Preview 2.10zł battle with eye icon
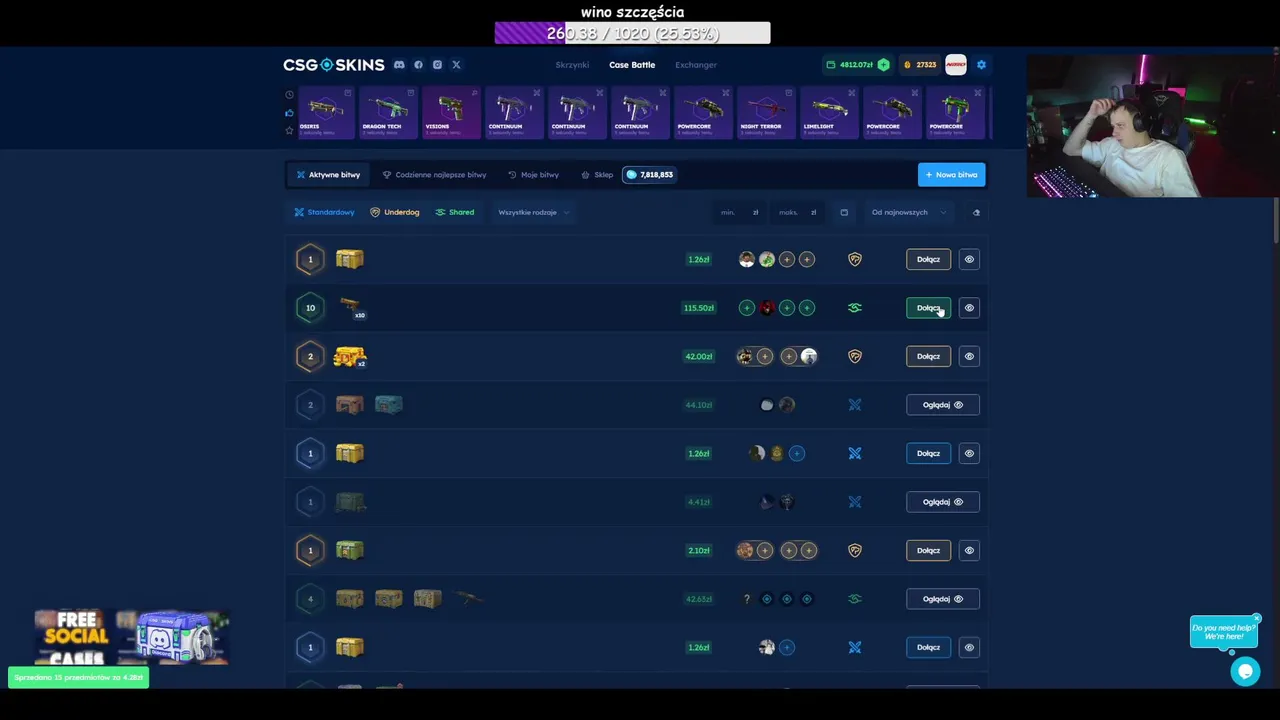 (x=969, y=550)
